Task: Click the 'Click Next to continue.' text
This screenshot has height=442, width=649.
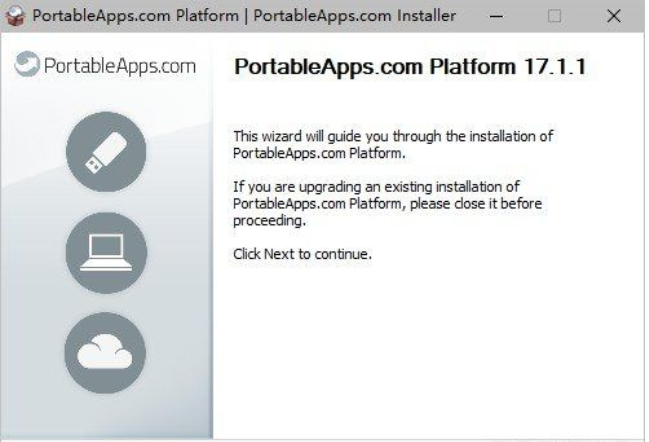Action: [x=303, y=254]
